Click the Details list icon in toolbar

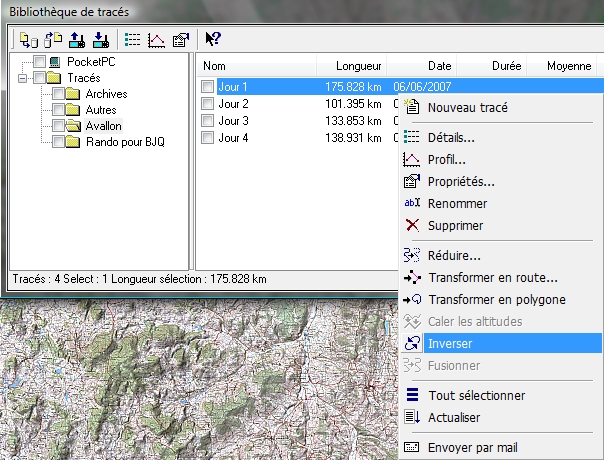[131, 40]
